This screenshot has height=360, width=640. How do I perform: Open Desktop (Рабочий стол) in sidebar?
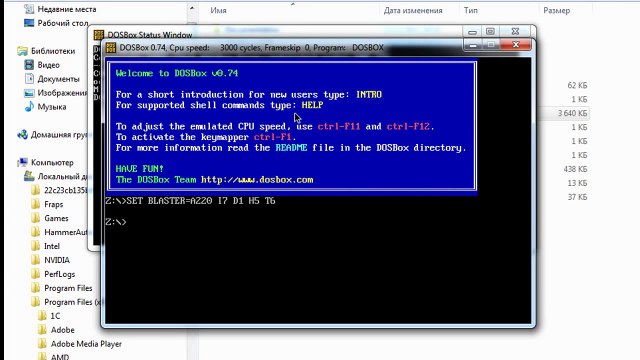(x=56, y=23)
